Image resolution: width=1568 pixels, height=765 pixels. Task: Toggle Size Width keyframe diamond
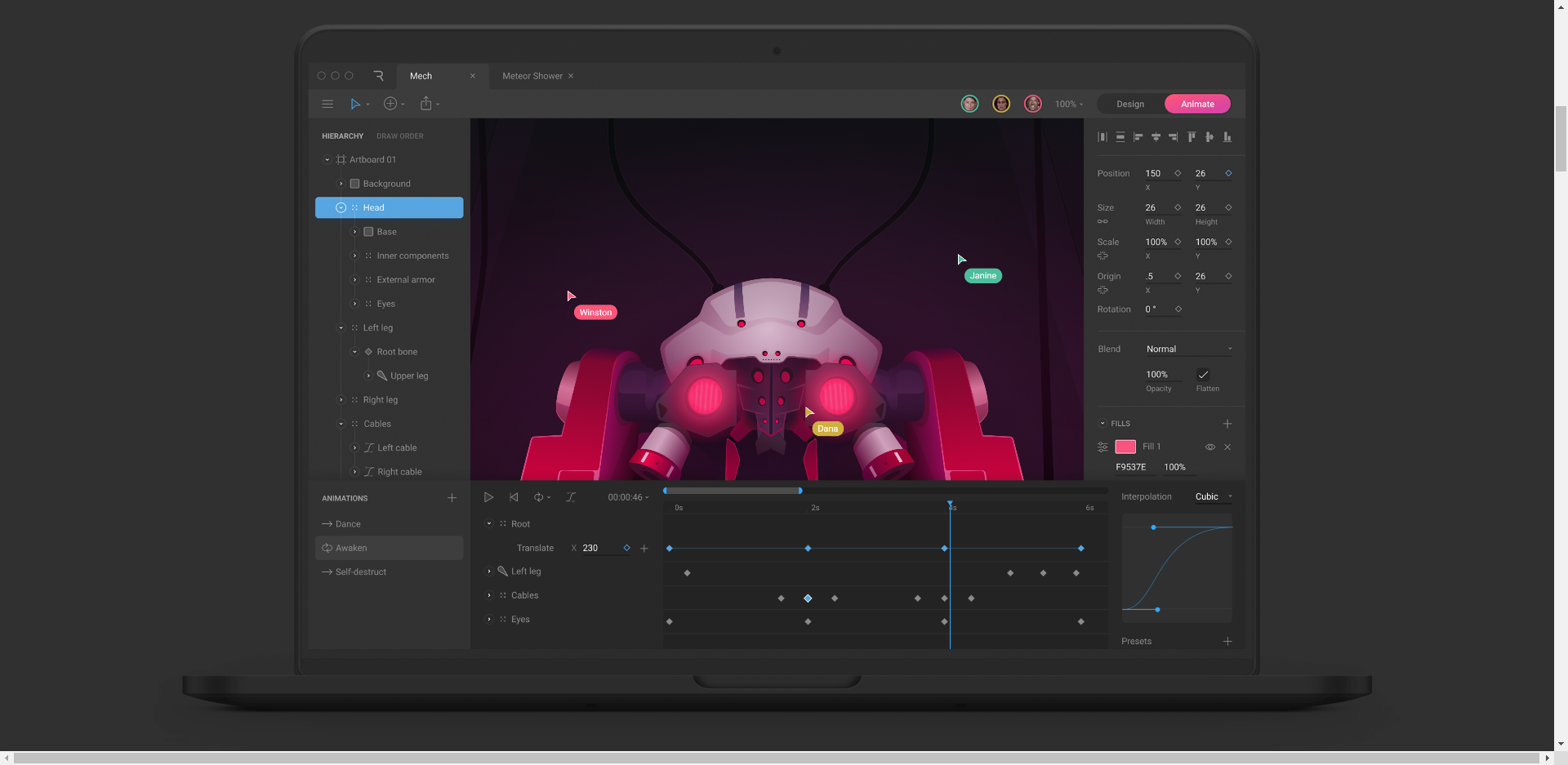(1178, 207)
